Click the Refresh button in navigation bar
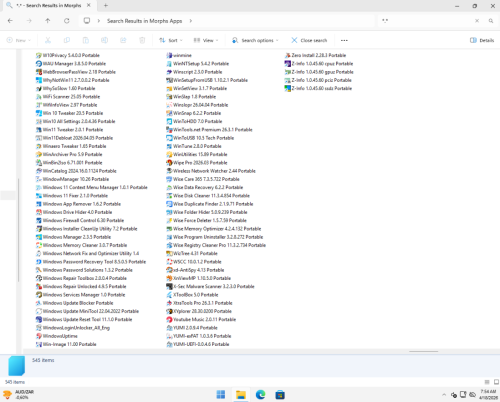The height and width of the screenshot is (402, 500). tap(67, 21)
